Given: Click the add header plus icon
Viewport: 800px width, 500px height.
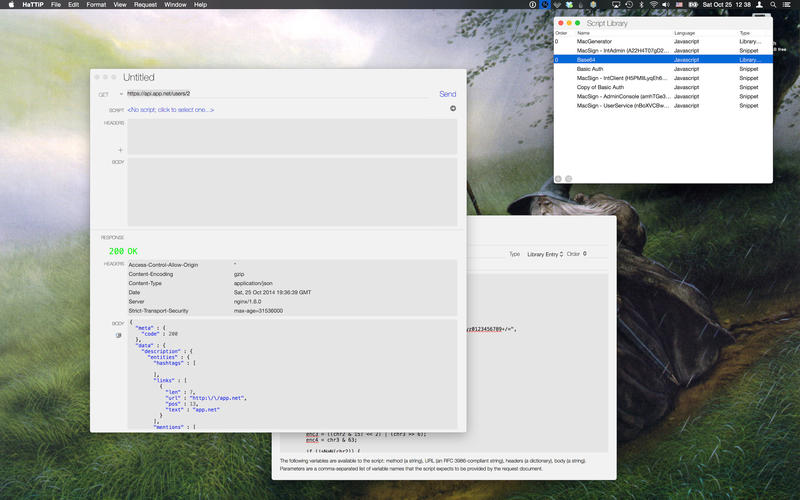Looking at the screenshot, I should (121, 150).
